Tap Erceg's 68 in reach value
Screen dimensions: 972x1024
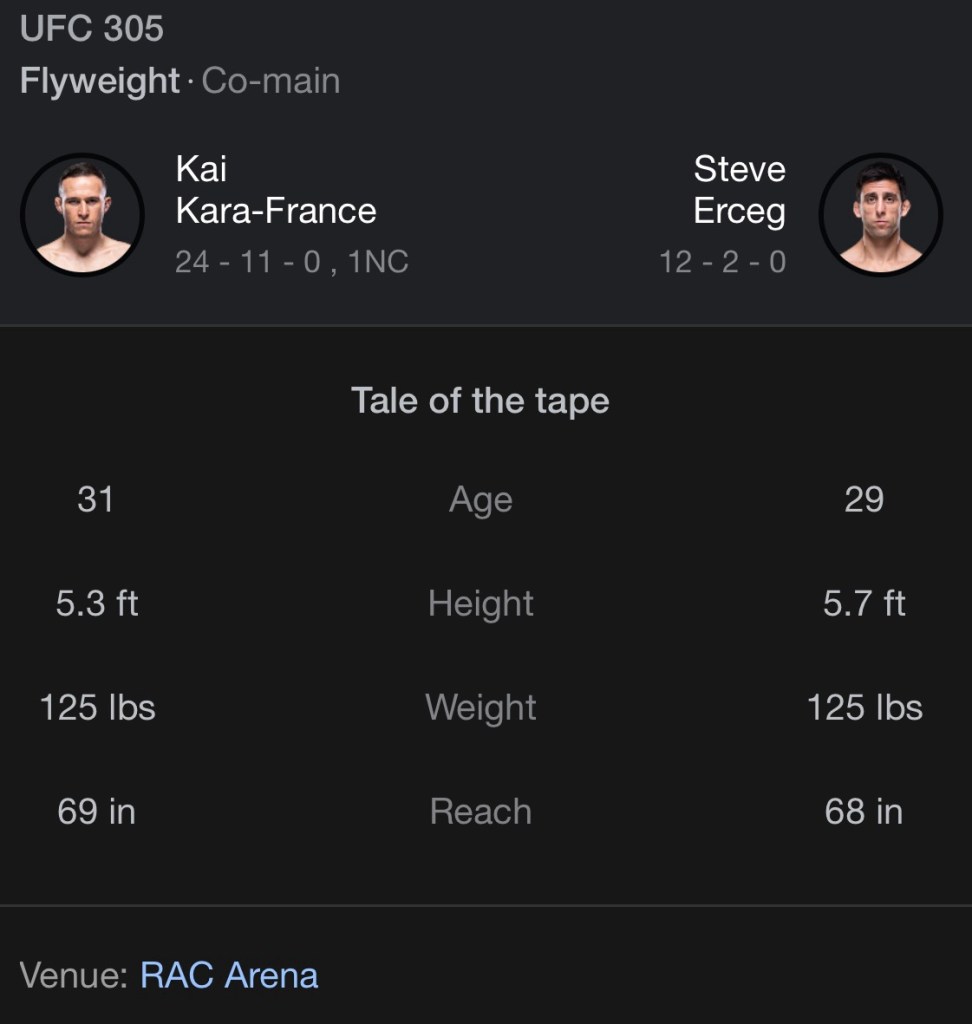(863, 811)
